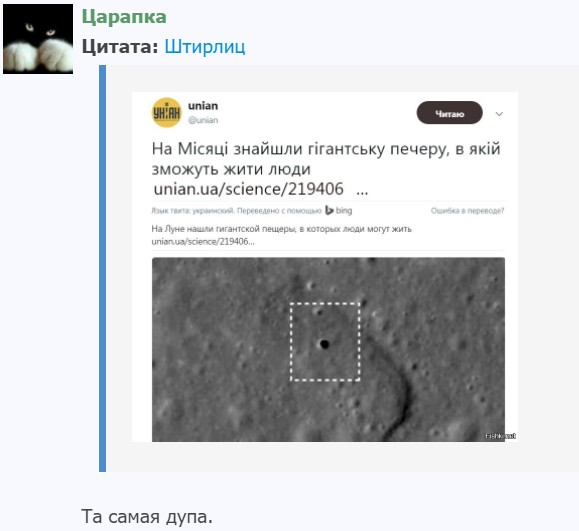
Task: Click the unian account name
Action: 203,106
